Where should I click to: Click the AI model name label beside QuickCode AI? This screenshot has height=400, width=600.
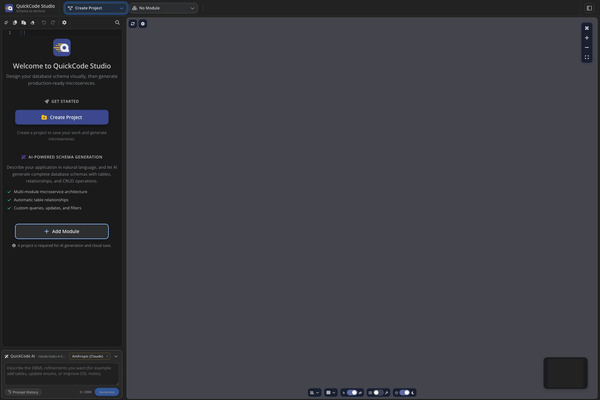pyautogui.click(x=52, y=356)
